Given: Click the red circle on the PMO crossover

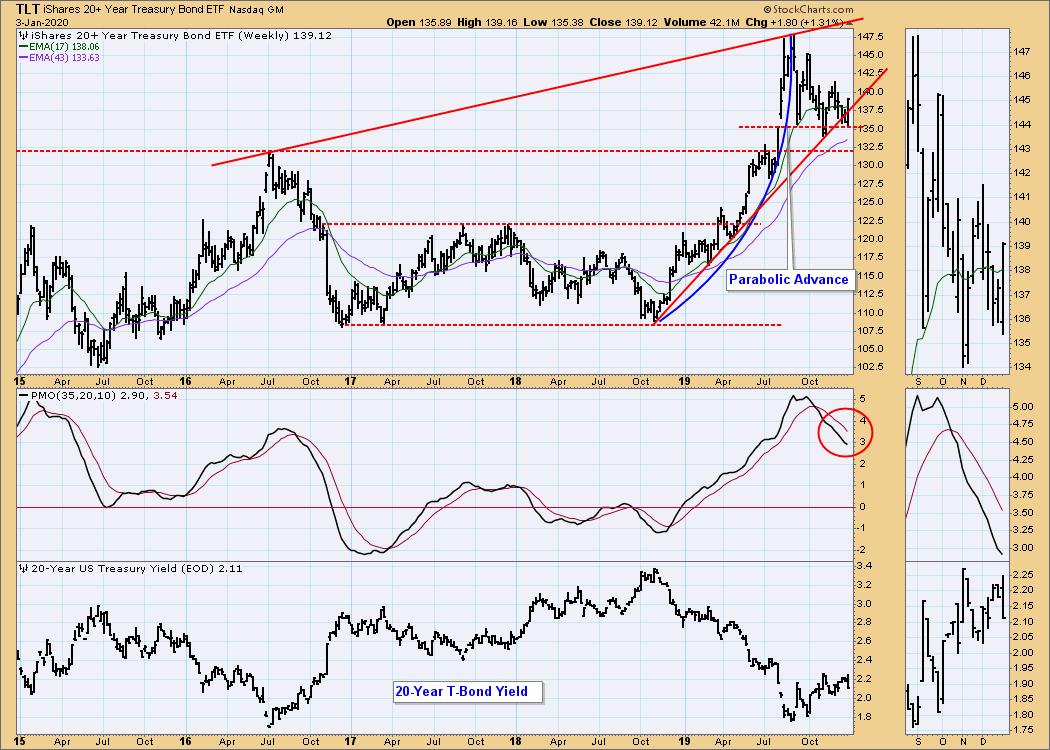Looking at the screenshot, I should 845,433.
